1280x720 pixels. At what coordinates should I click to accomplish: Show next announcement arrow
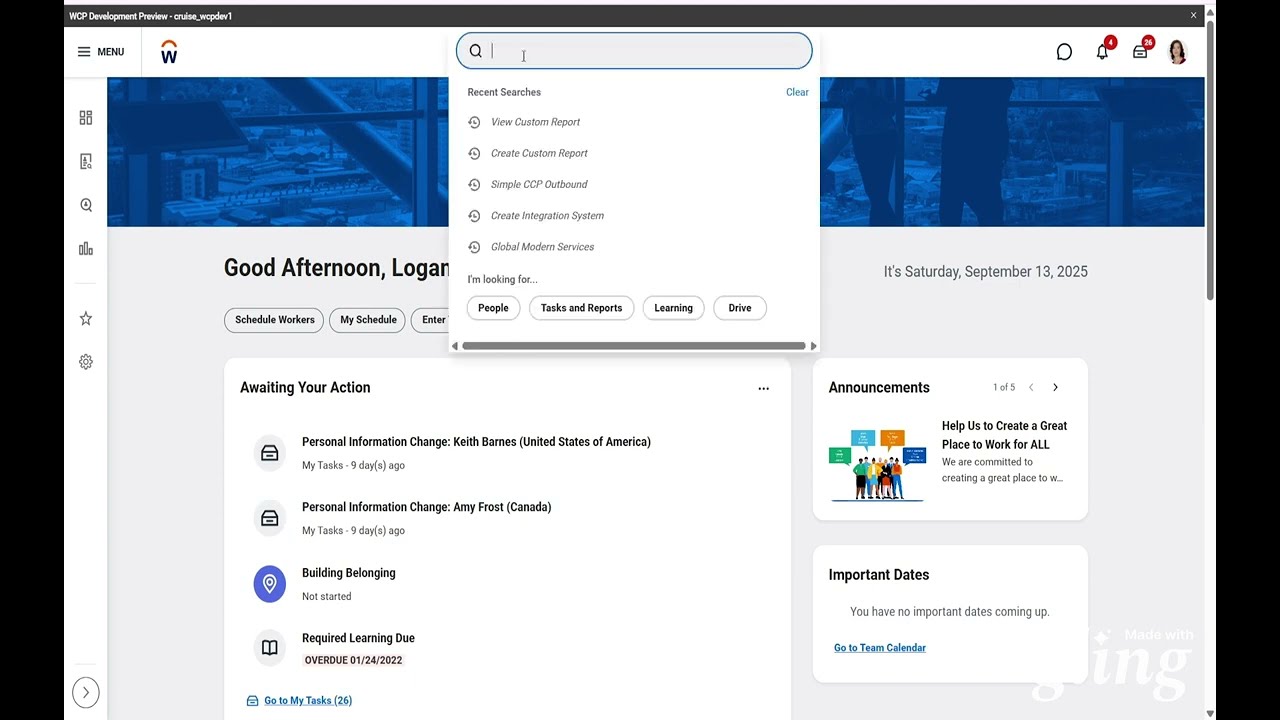click(1055, 387)
